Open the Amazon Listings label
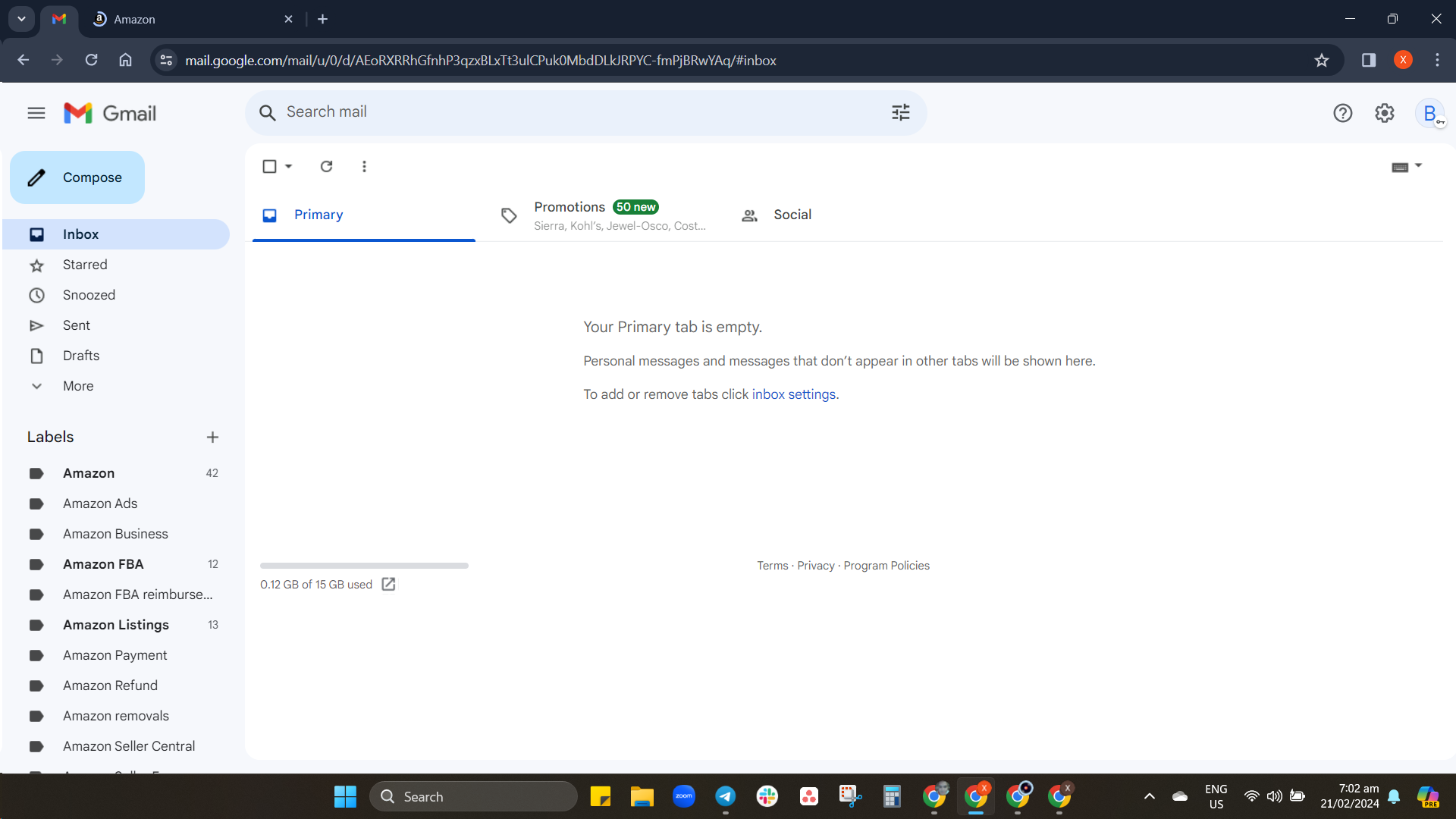The height and width of the screenshot is (819, 1456). pyautogui.click(x=116, y=625)
